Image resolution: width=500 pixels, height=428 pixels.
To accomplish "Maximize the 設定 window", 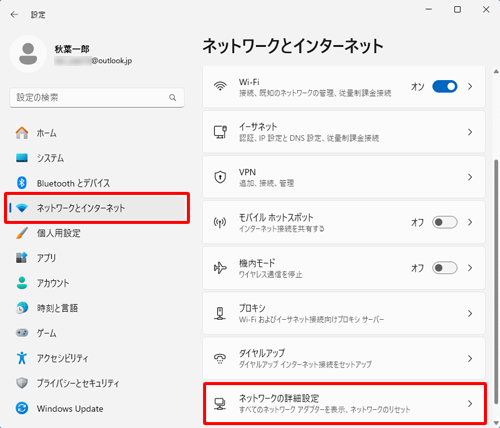I will click(x=457, y=10).
